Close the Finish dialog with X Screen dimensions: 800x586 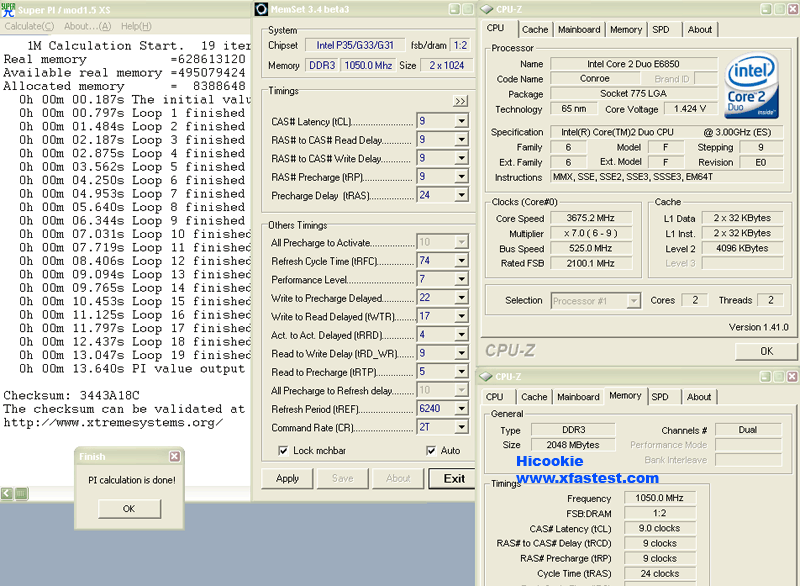click(x=174, y=456)
